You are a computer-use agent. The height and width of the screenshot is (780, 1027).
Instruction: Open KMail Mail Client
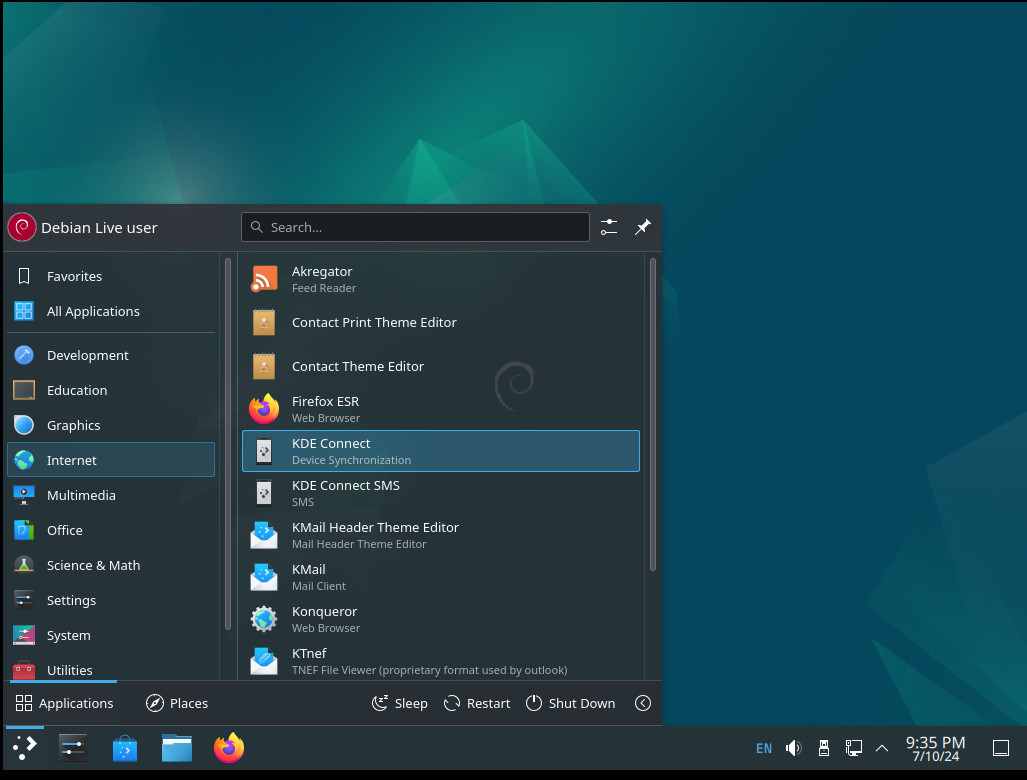pyautogui.click(x=441, y=577)
